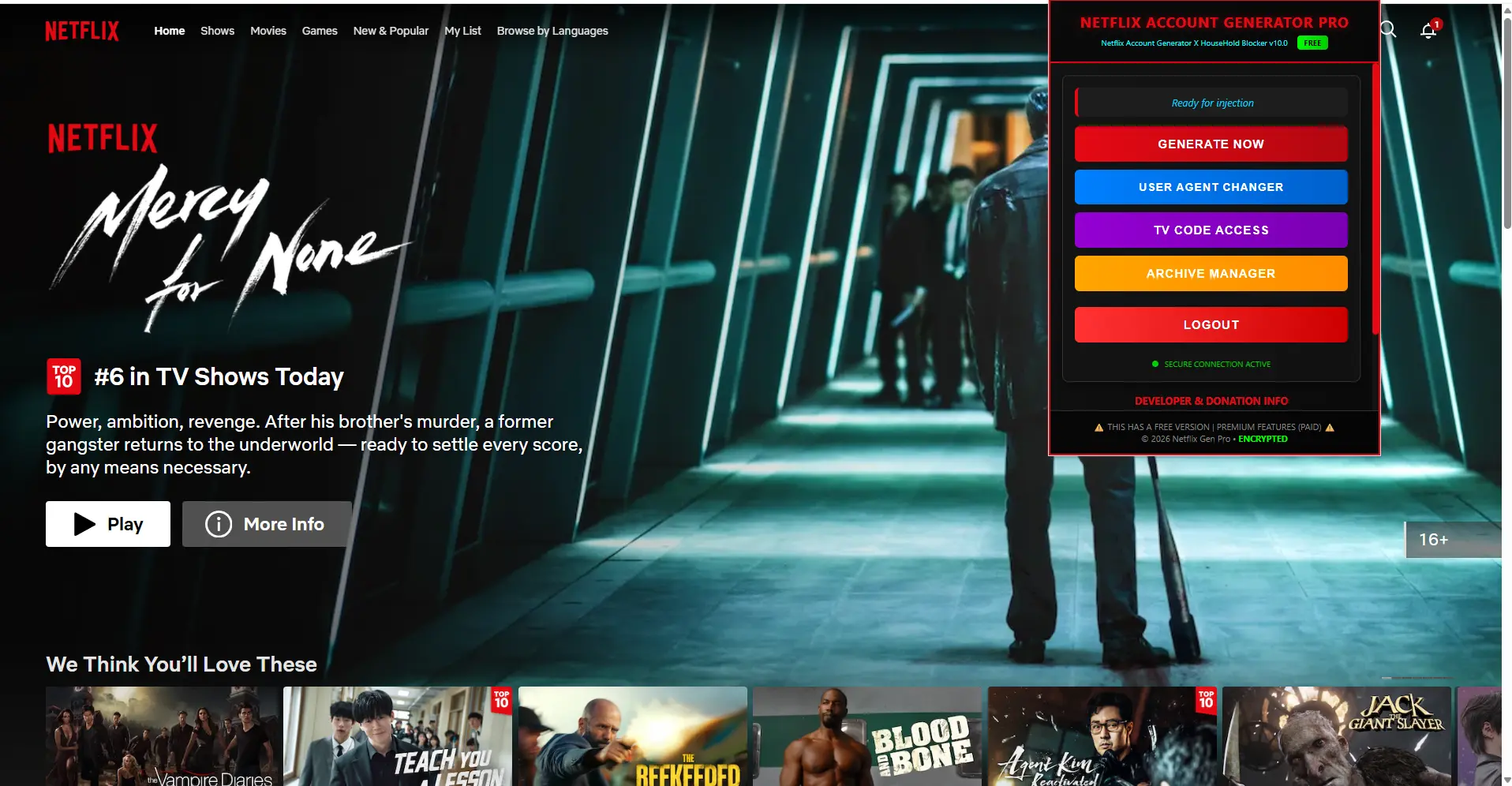
Task: Open the notifications bell
Action: 1428,31
